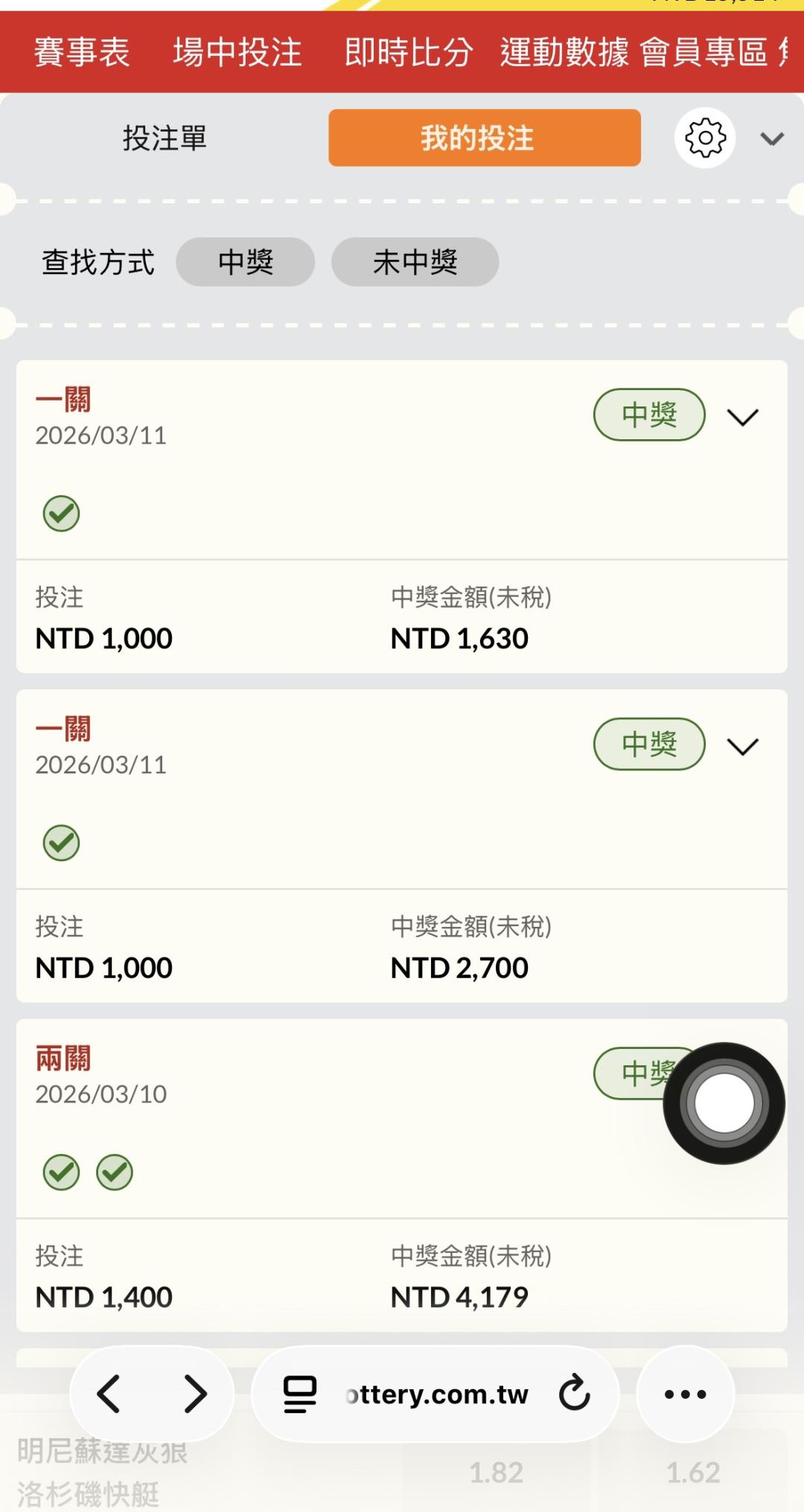Tap the ottery.com.tw address field

point(437,1394)
